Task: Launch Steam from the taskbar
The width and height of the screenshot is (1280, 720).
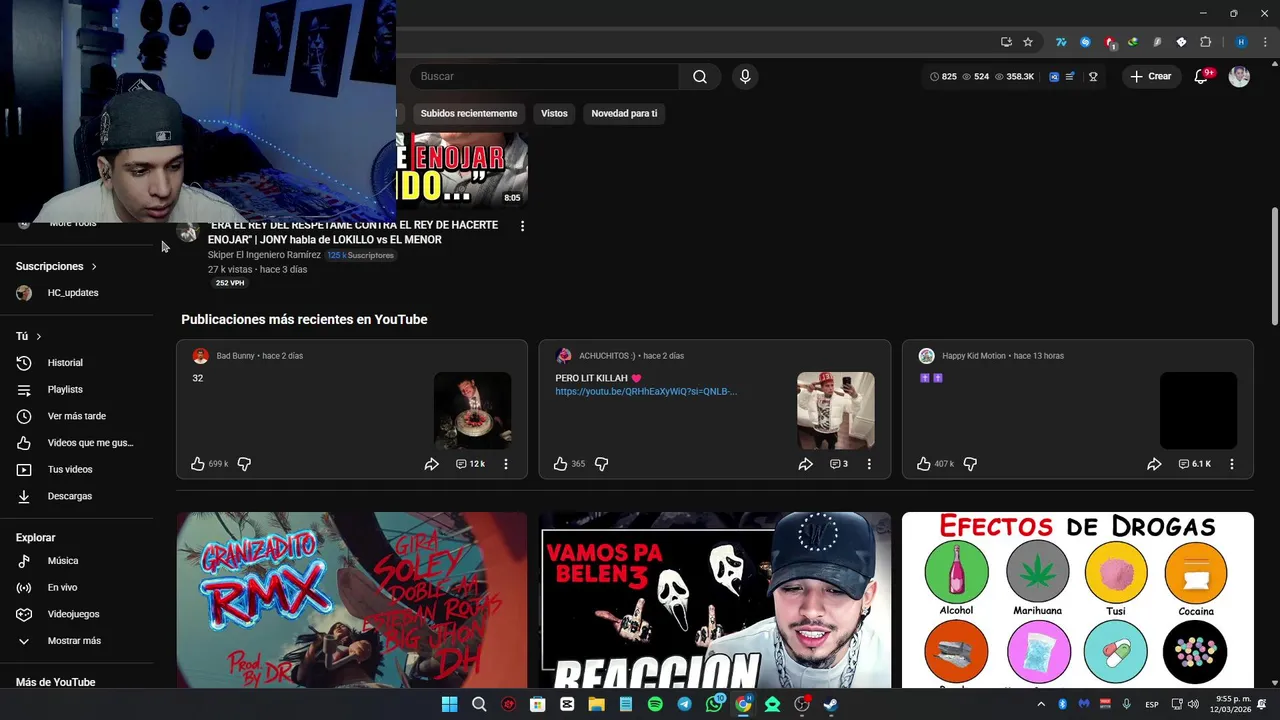Action: click(x=831, y=704)
